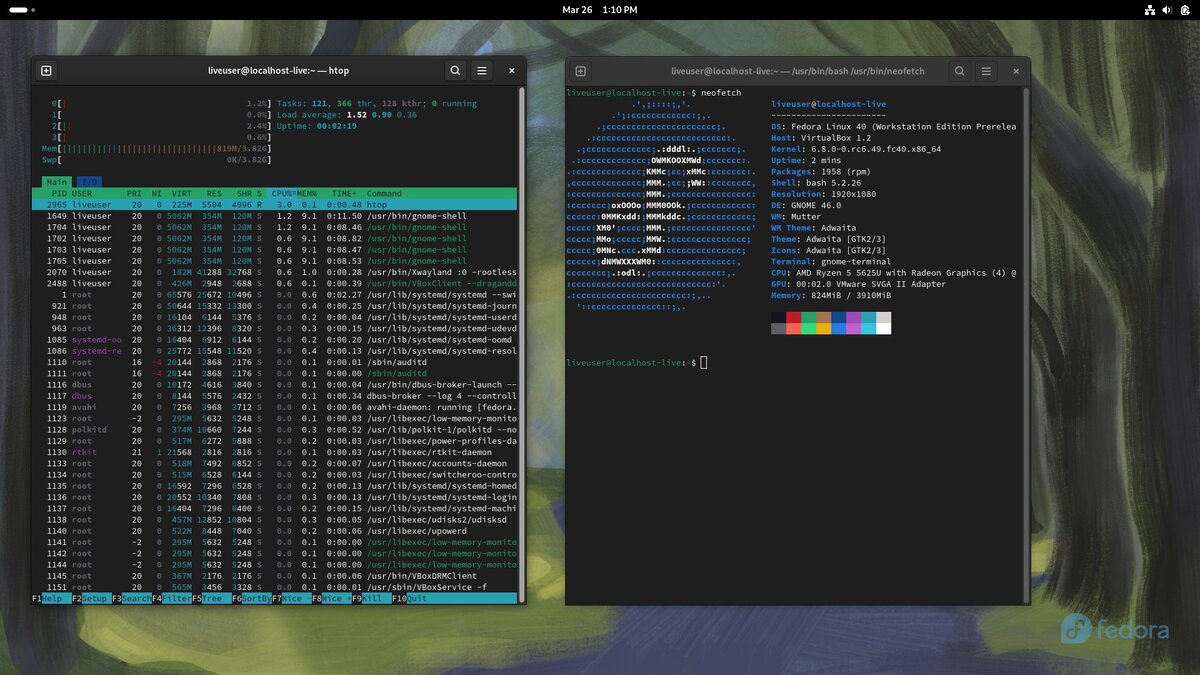The image size is (1200, 675).
Task: Open the network status icon in top bar
Action: [x=1150, y=9]
